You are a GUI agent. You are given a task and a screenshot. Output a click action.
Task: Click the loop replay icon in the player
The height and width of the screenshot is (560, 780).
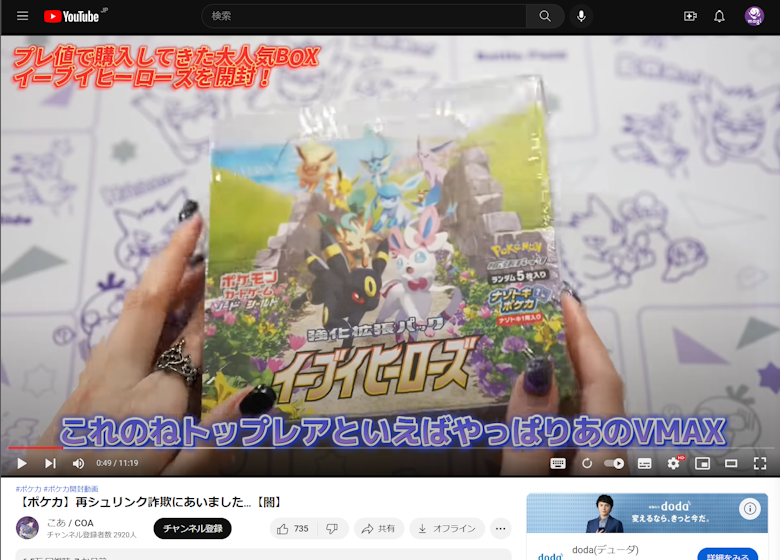(x=587, y=464)
